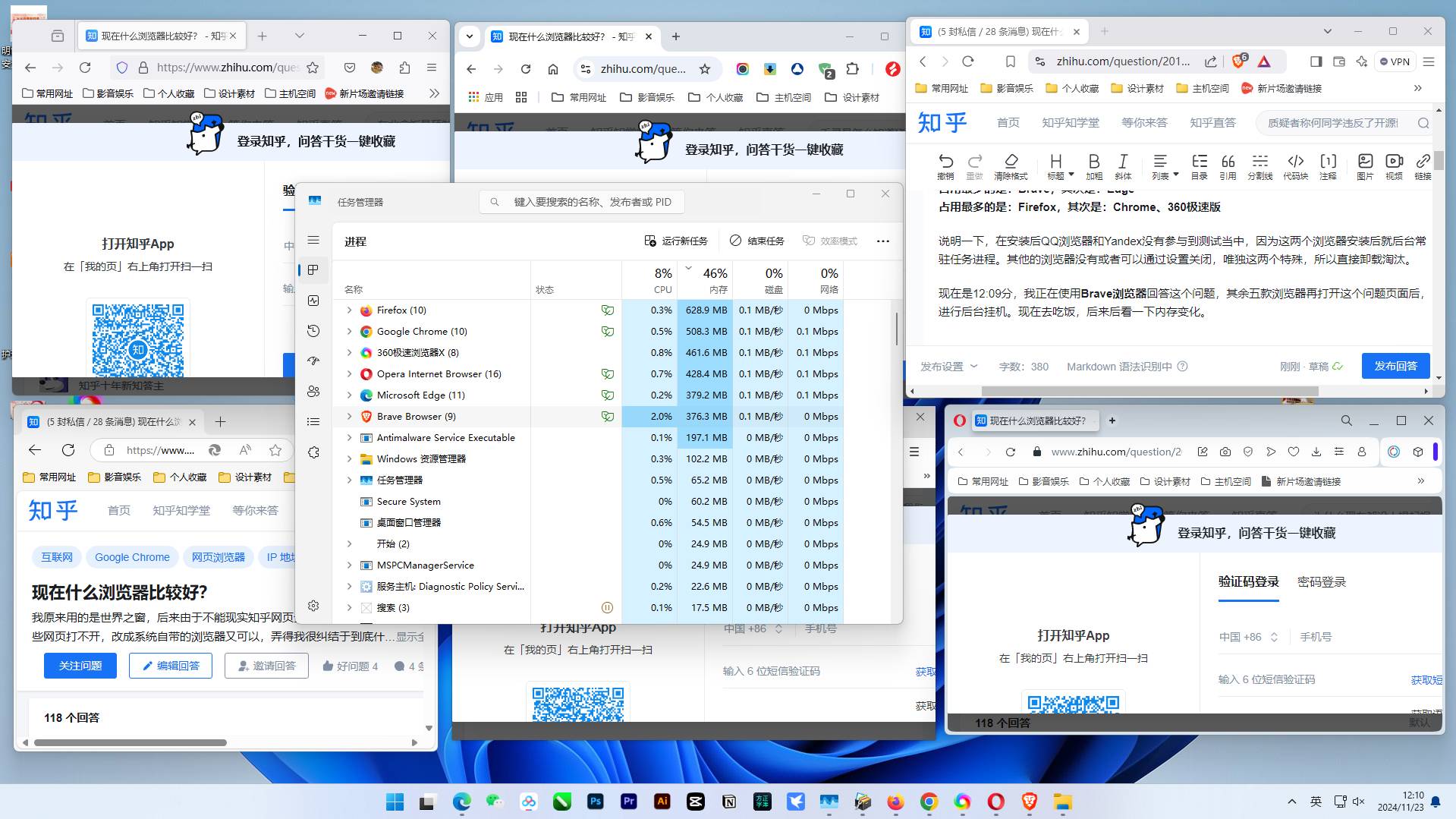
Task: Expand Brave Browser (9) process group
Action: (349, 417)
